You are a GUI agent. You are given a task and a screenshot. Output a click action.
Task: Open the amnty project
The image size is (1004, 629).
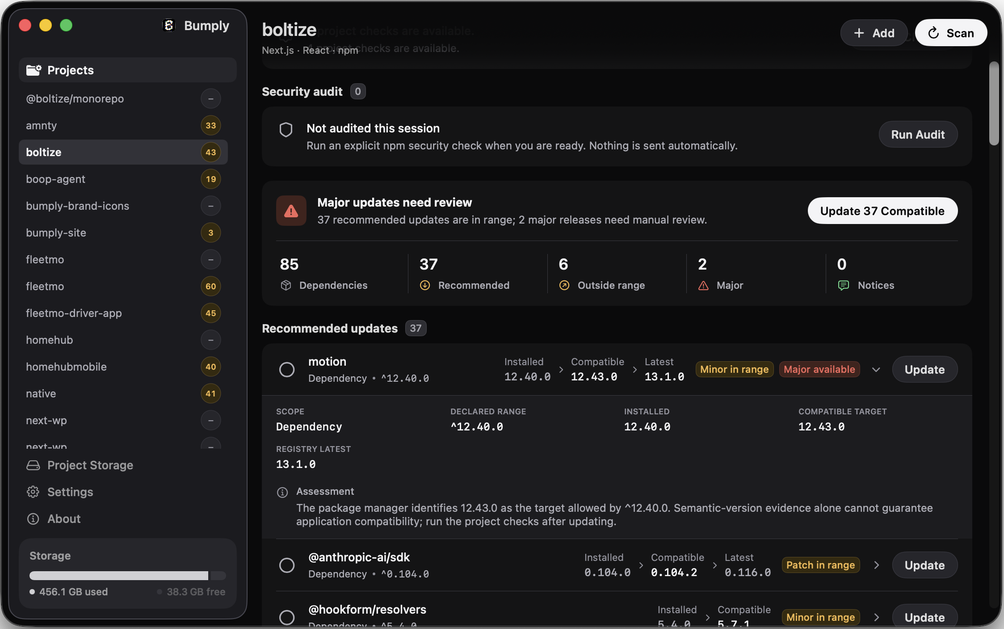click(123, 126)
